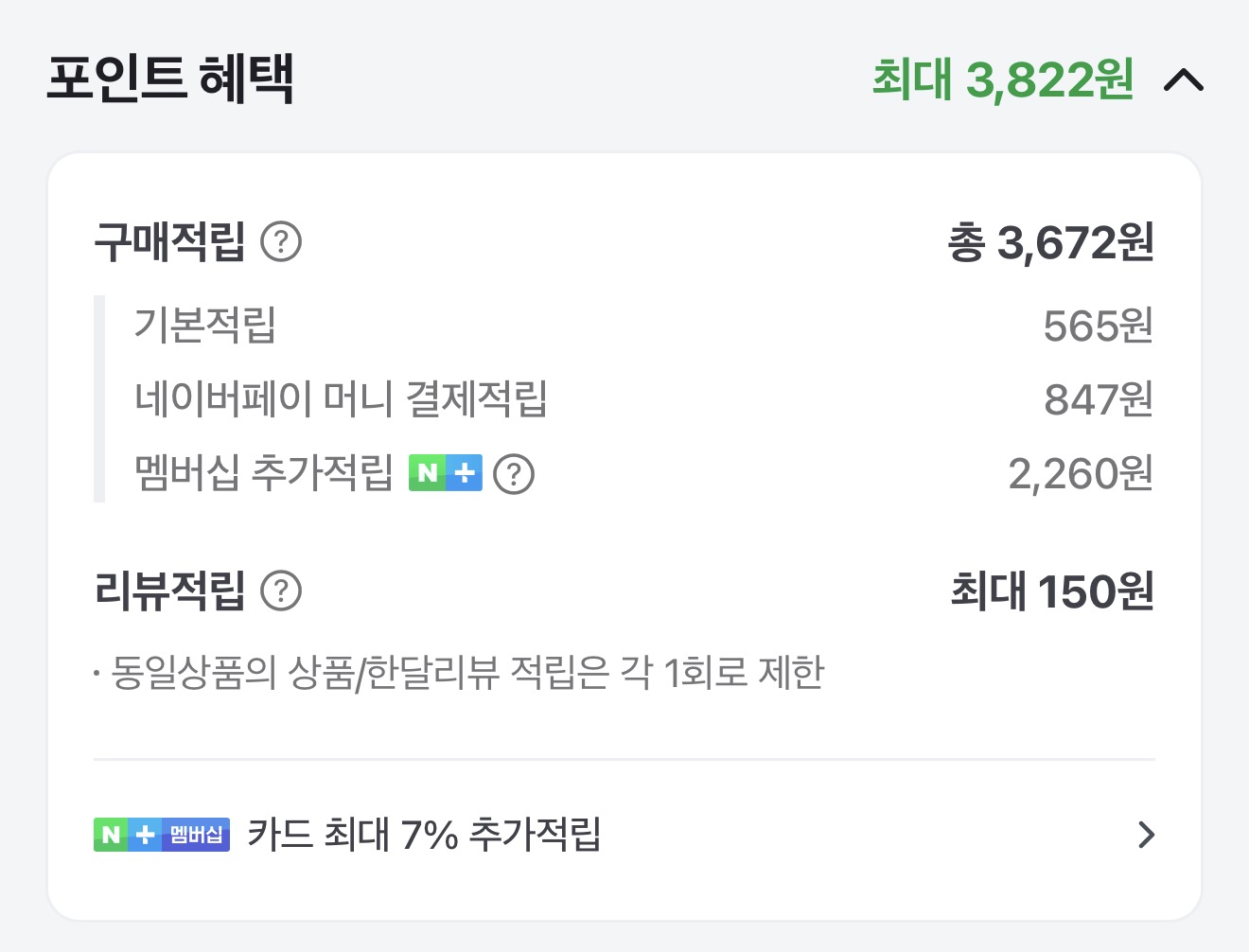This screenshot has width=1249, height=952.
Task: Click the 최대 150원 review reward amount
Action: click(1051, 591)
